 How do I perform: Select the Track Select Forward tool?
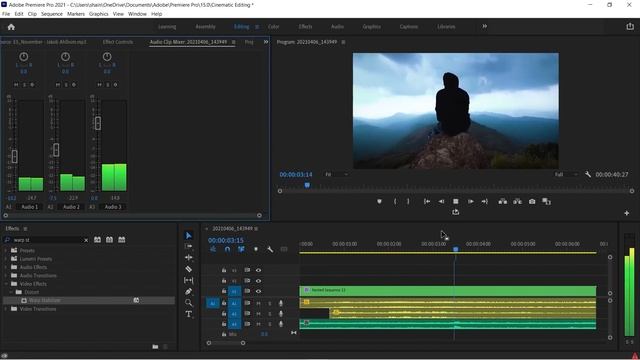click(x=189, y=247)
